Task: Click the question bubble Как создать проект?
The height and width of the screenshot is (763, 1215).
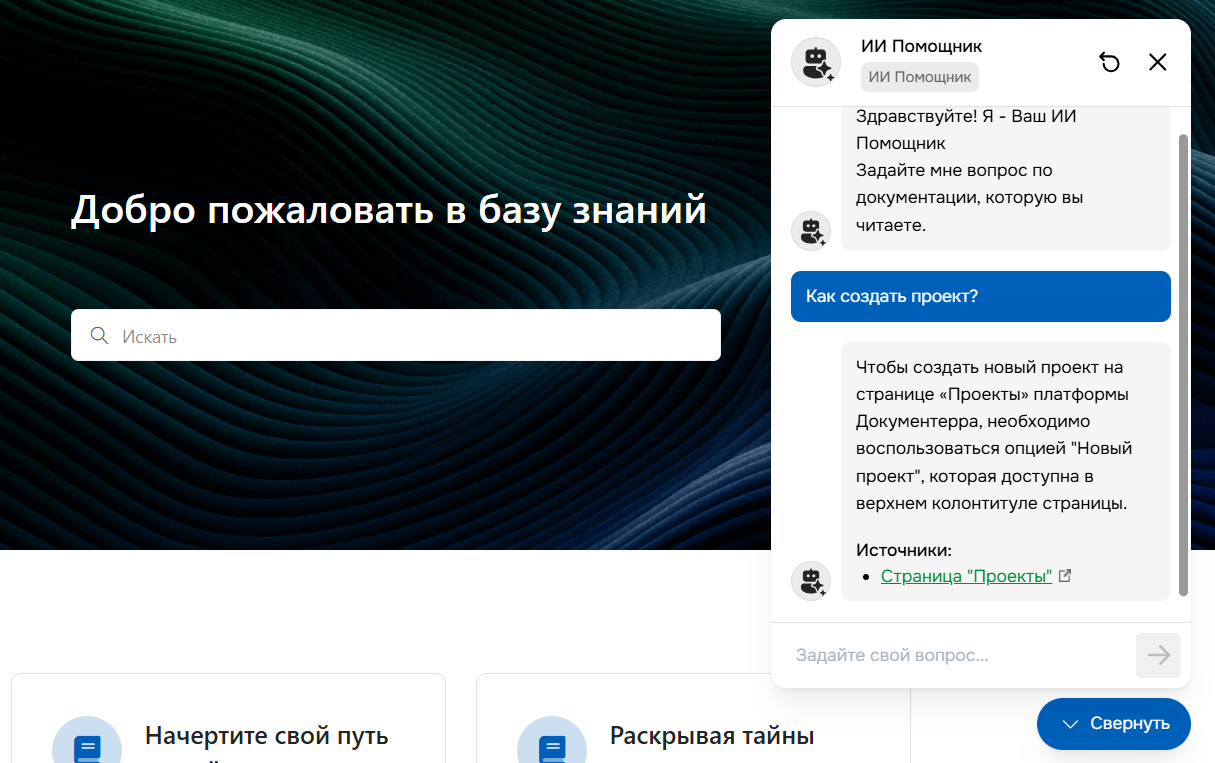Action: click(980, 296)
